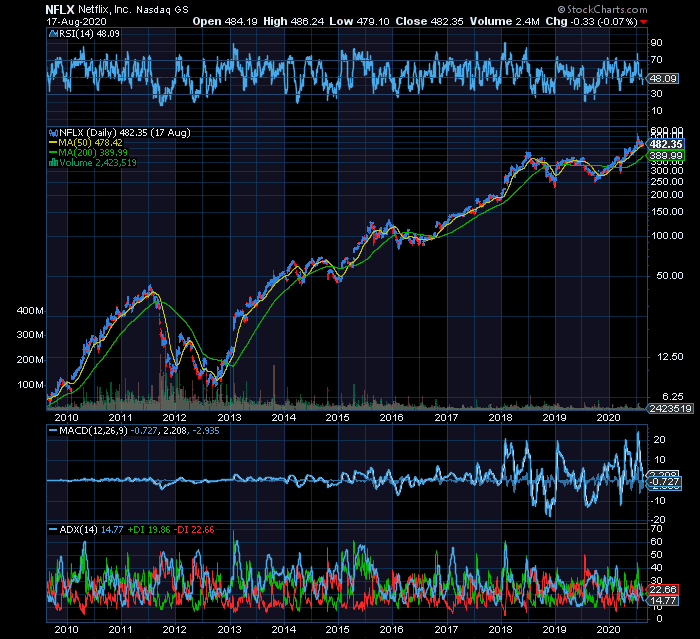Image resolution: width=700 pixels, height=639 pixels.
Task: Click the 2011 year label below the ADX panel
Action: (x=121, y=630)
